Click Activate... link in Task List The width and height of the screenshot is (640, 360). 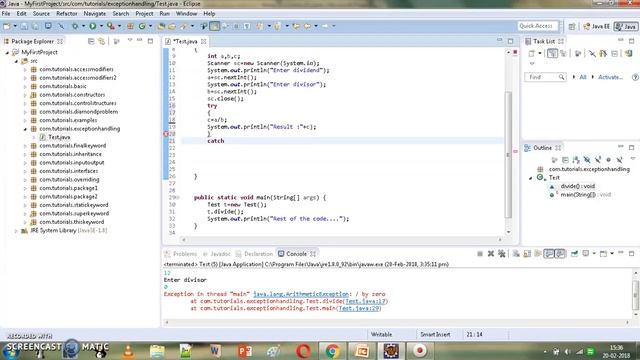pyautogui.click(x=610, y=77)
